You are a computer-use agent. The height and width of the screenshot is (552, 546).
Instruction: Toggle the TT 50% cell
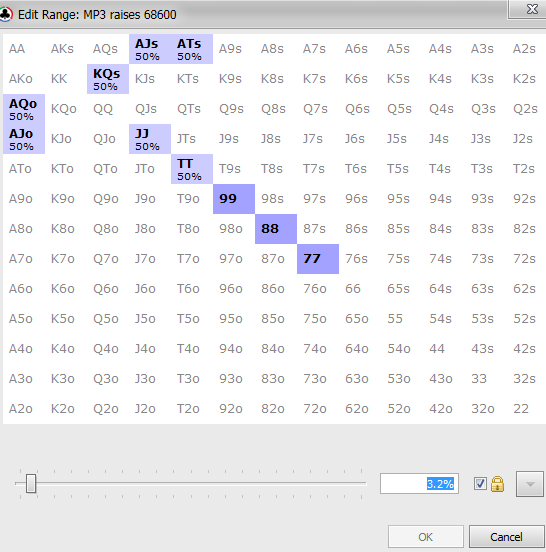(x=192, y=169)
